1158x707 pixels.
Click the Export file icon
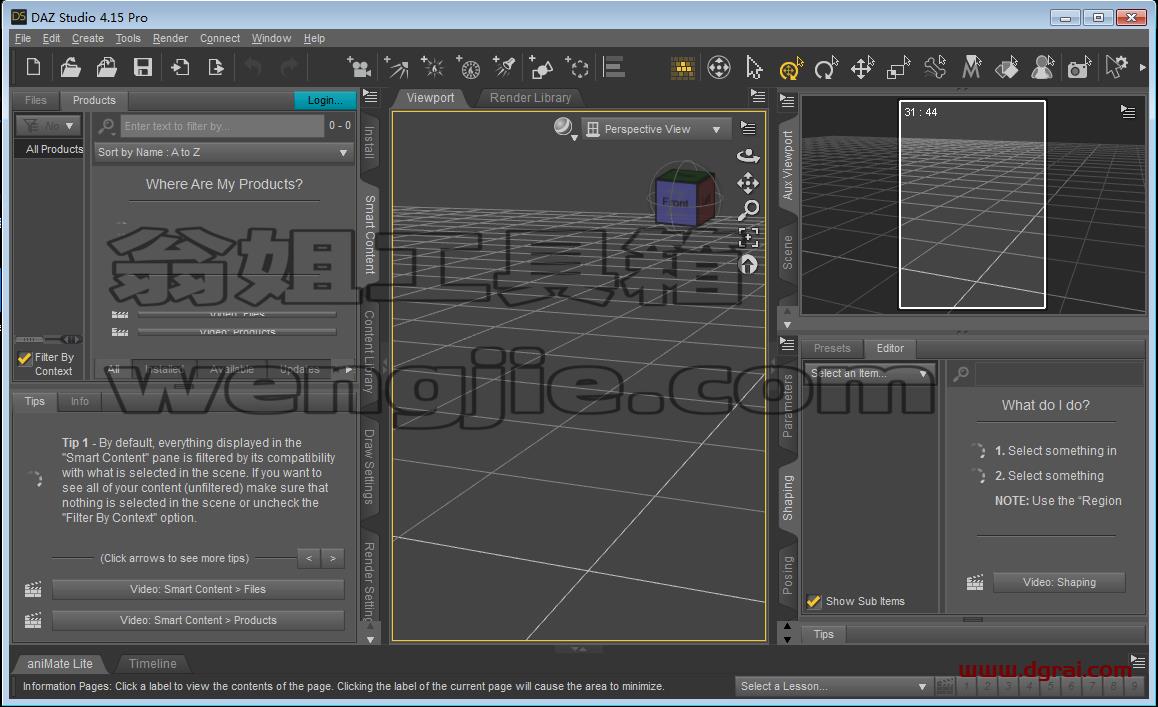tap(216, 67)
